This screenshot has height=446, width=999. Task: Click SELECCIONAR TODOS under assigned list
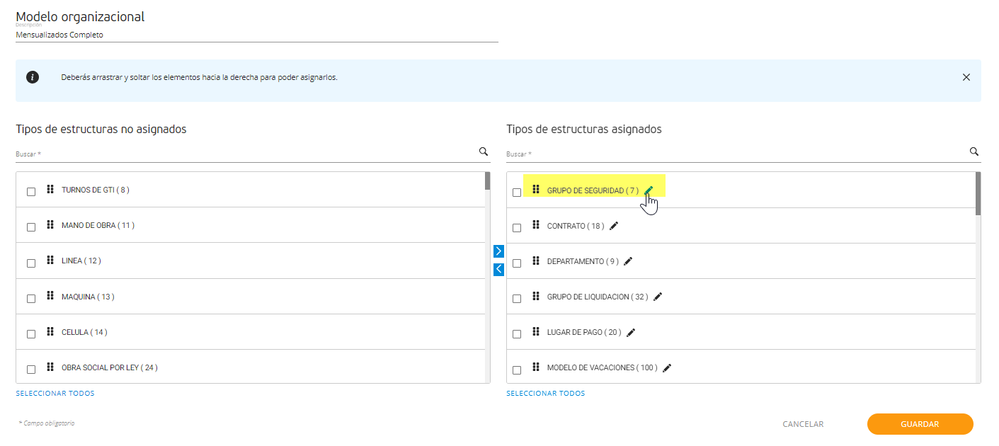[546, 394]
